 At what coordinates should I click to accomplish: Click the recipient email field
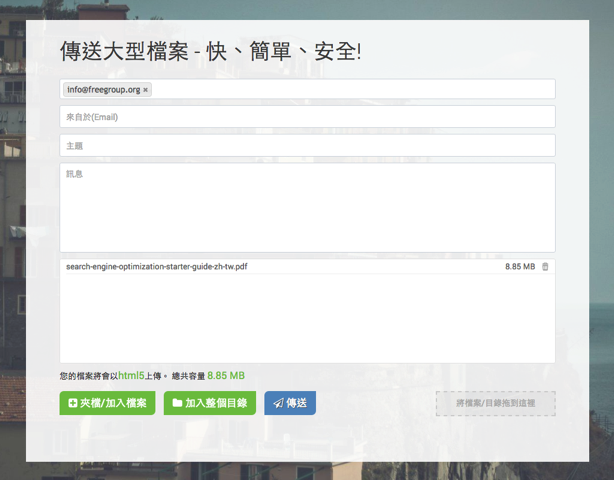(307, 89)
